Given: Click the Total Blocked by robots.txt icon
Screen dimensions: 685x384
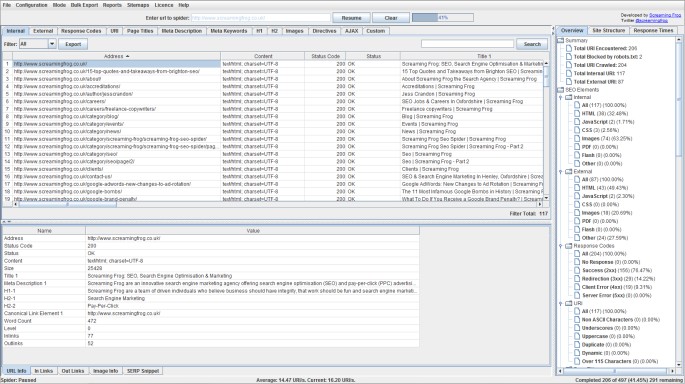Looking at the screenshot, I should click(569, 57).
